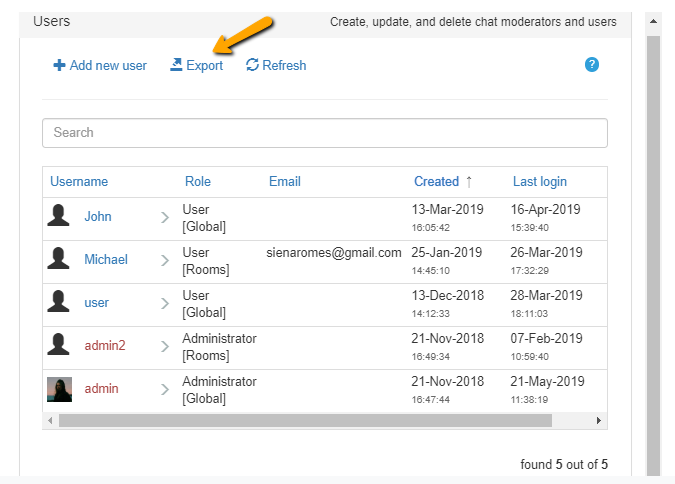Sort table by Role column
The width and height of the screenshot is (675, 484).
pyautogui.click(x=198, y=182)
